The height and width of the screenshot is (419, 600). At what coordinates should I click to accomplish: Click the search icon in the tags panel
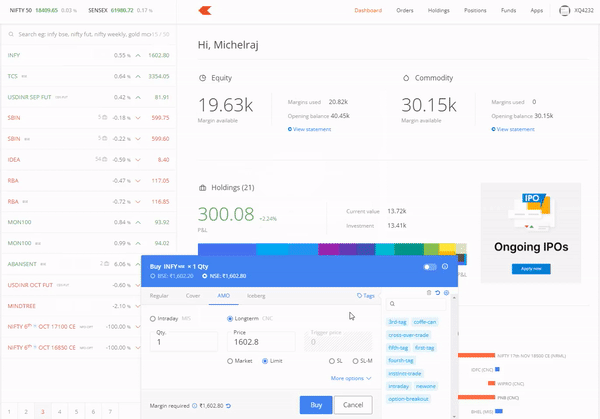tap(392, 304)
